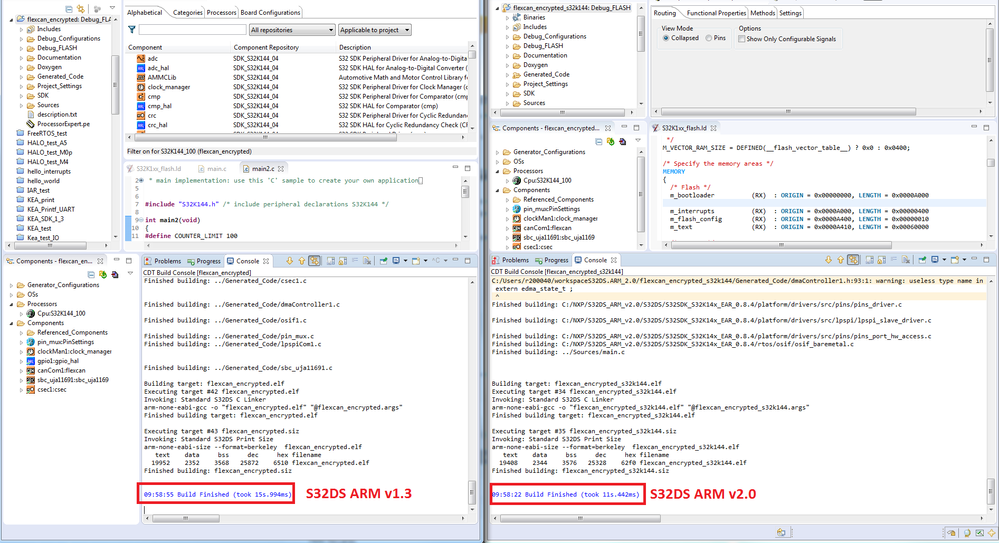Click view menu triangle in left Components view

(x=130, y=275)
